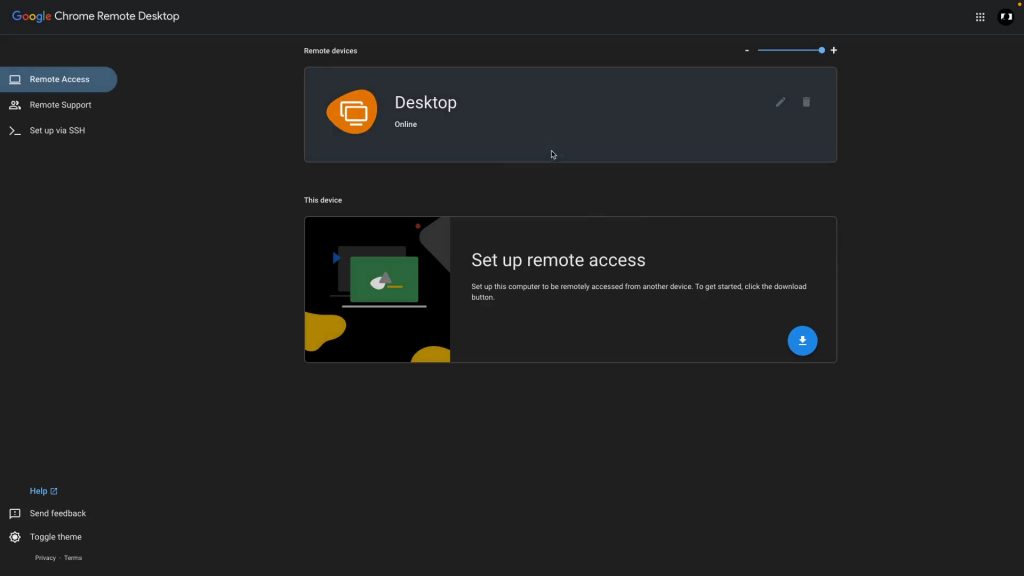Click the 'Set up remote access' heading
The height and width of the screenshot is (576, 1024).
[x=558, y=260]
